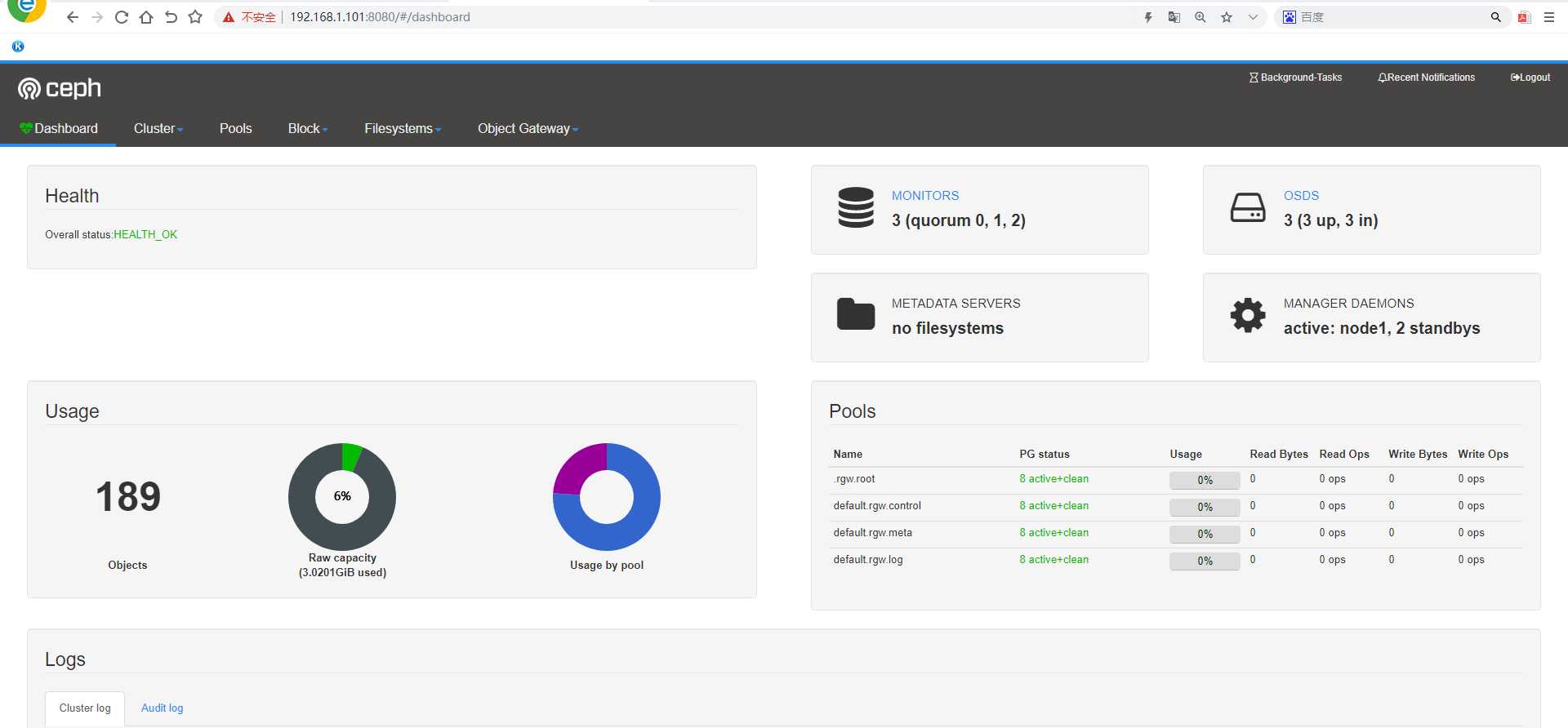Click the .rgw.root pool name

tap(854, 479)
